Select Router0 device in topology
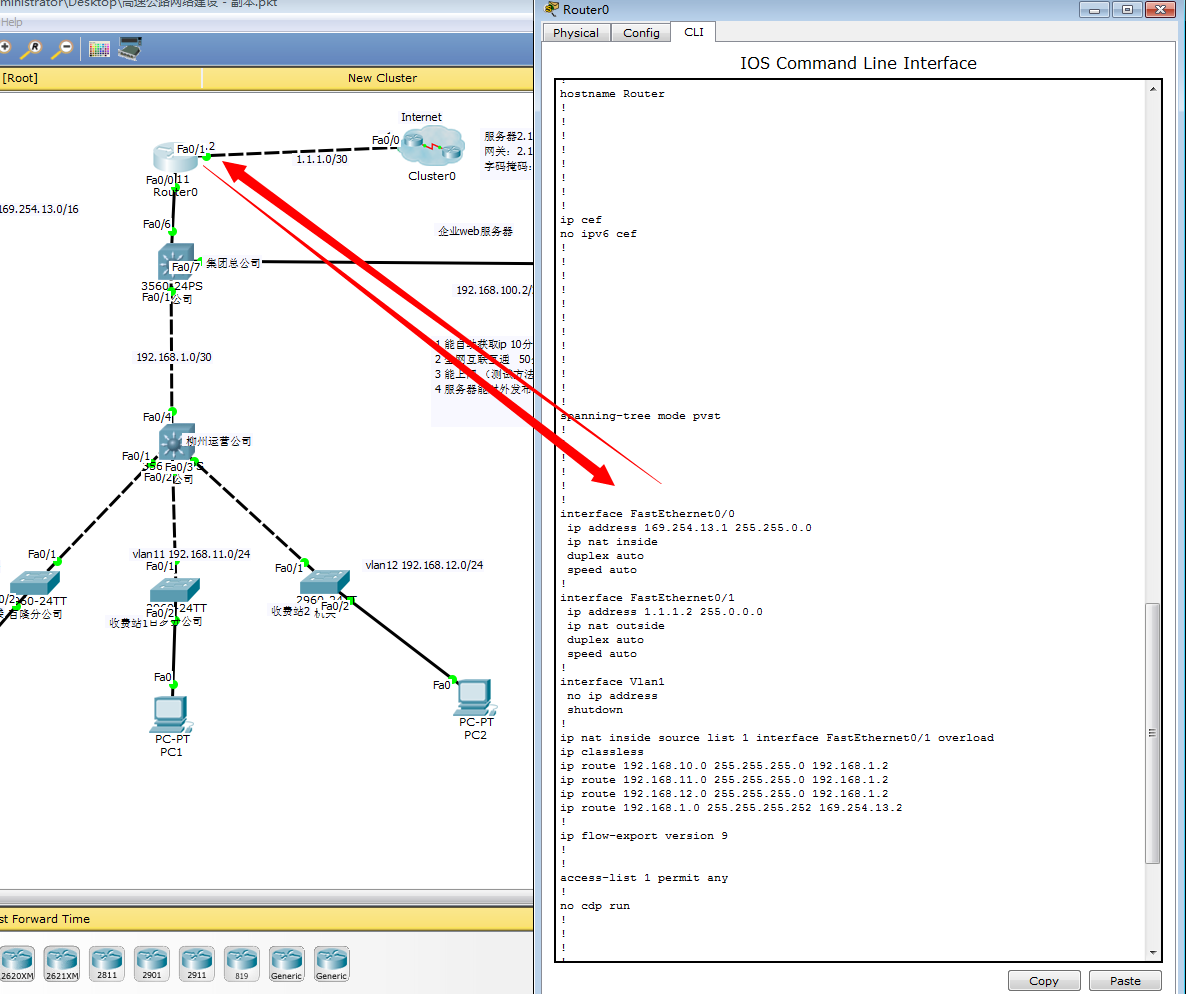The height and width of the screenshot is (994, 1186). [x=173, y=157]
